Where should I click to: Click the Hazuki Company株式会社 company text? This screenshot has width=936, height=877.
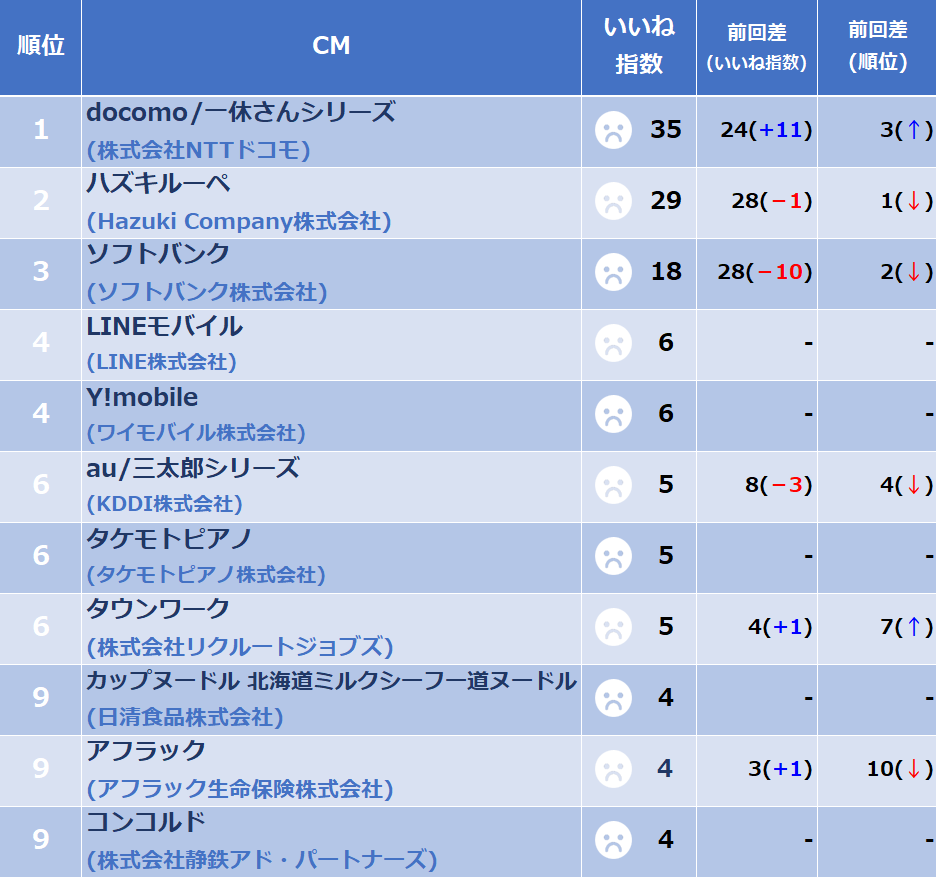tap(239, 221)
